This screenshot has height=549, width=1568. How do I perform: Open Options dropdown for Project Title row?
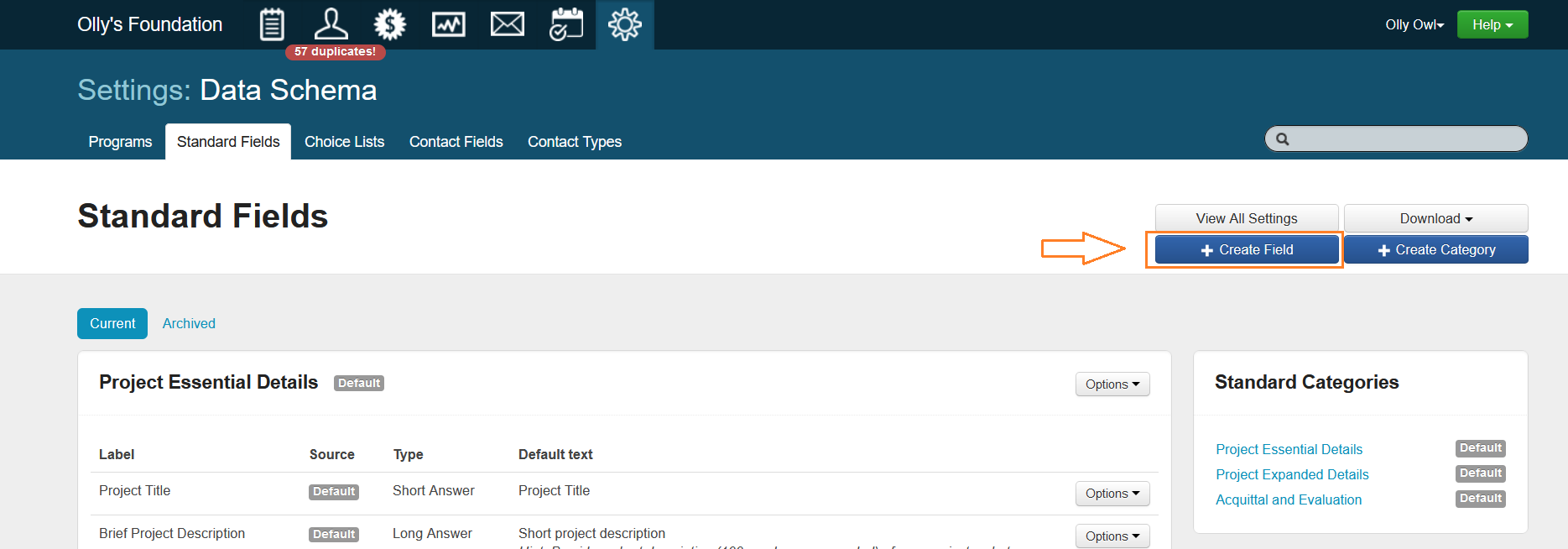1112,494
